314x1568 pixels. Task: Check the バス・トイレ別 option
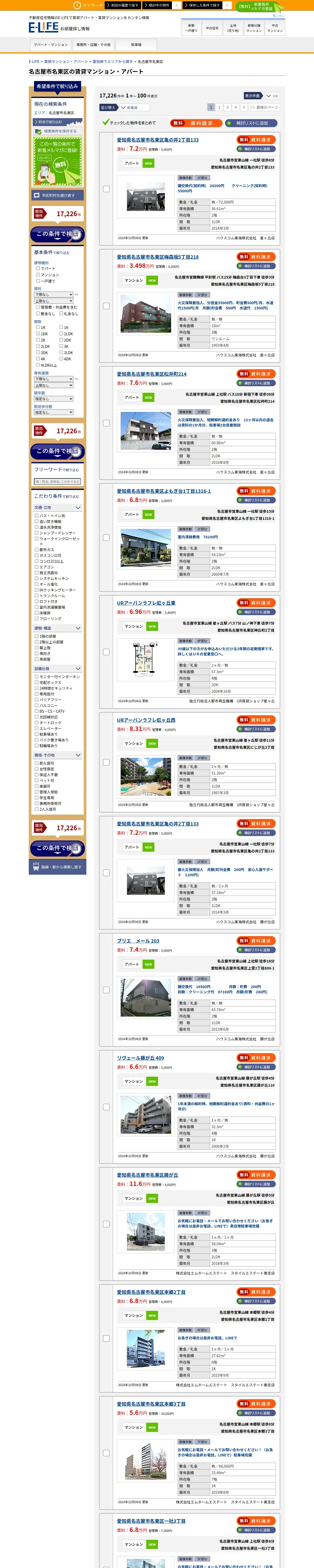(x=37, y=516)
